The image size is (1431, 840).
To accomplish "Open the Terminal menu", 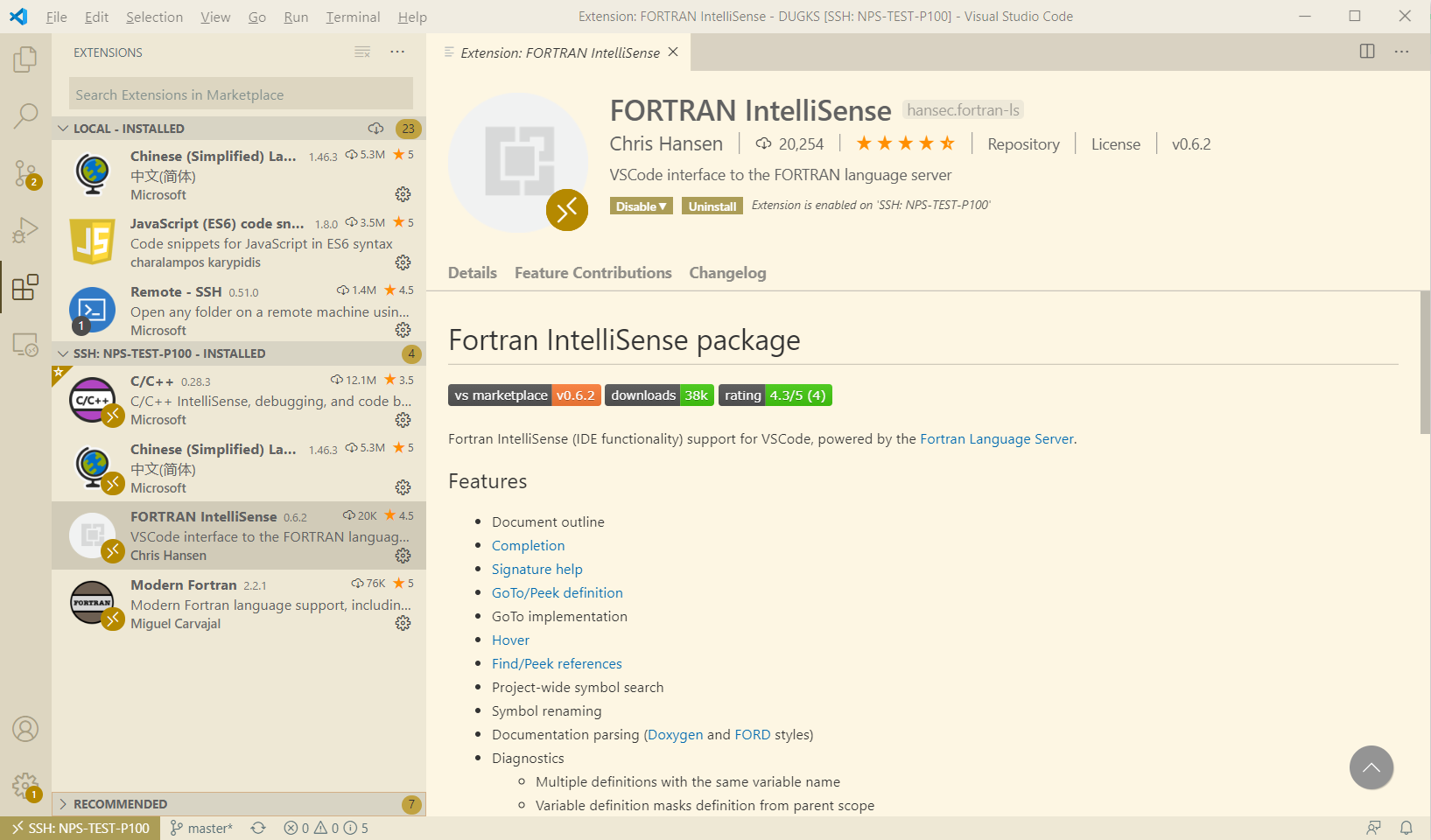I will click(353, 17).
